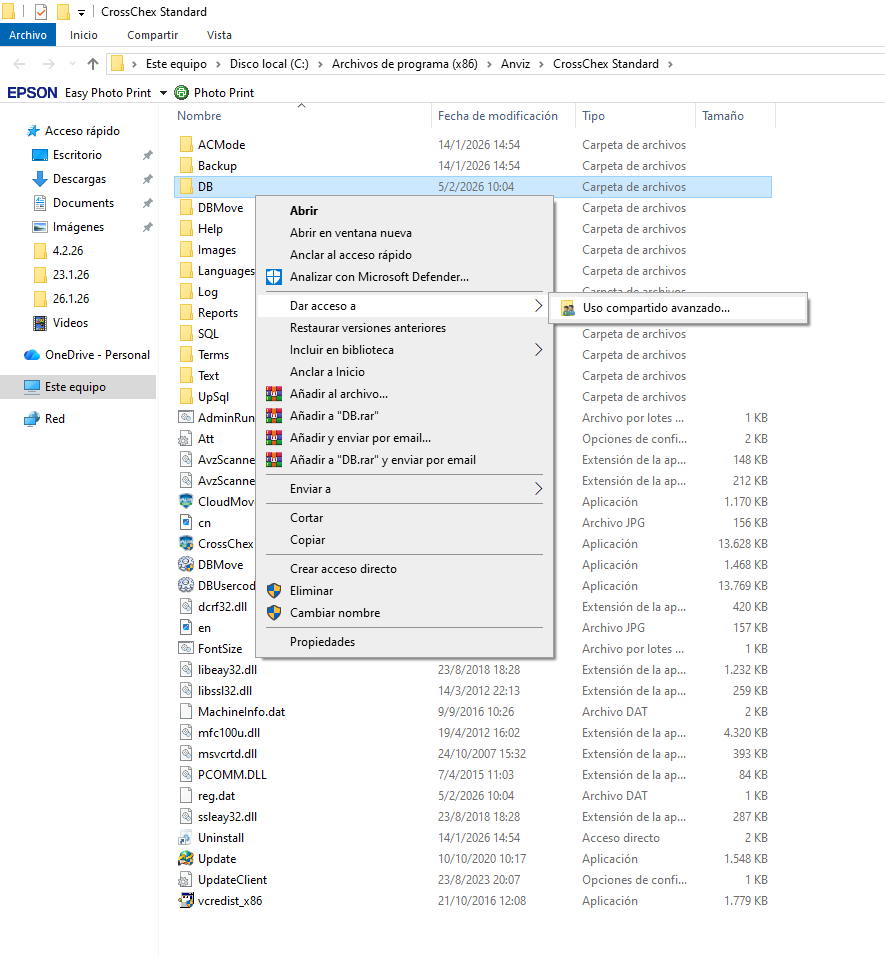Click the OneDrive cloud icon
The width and height of the screenshot is (885, 957).
pos(32,355)
